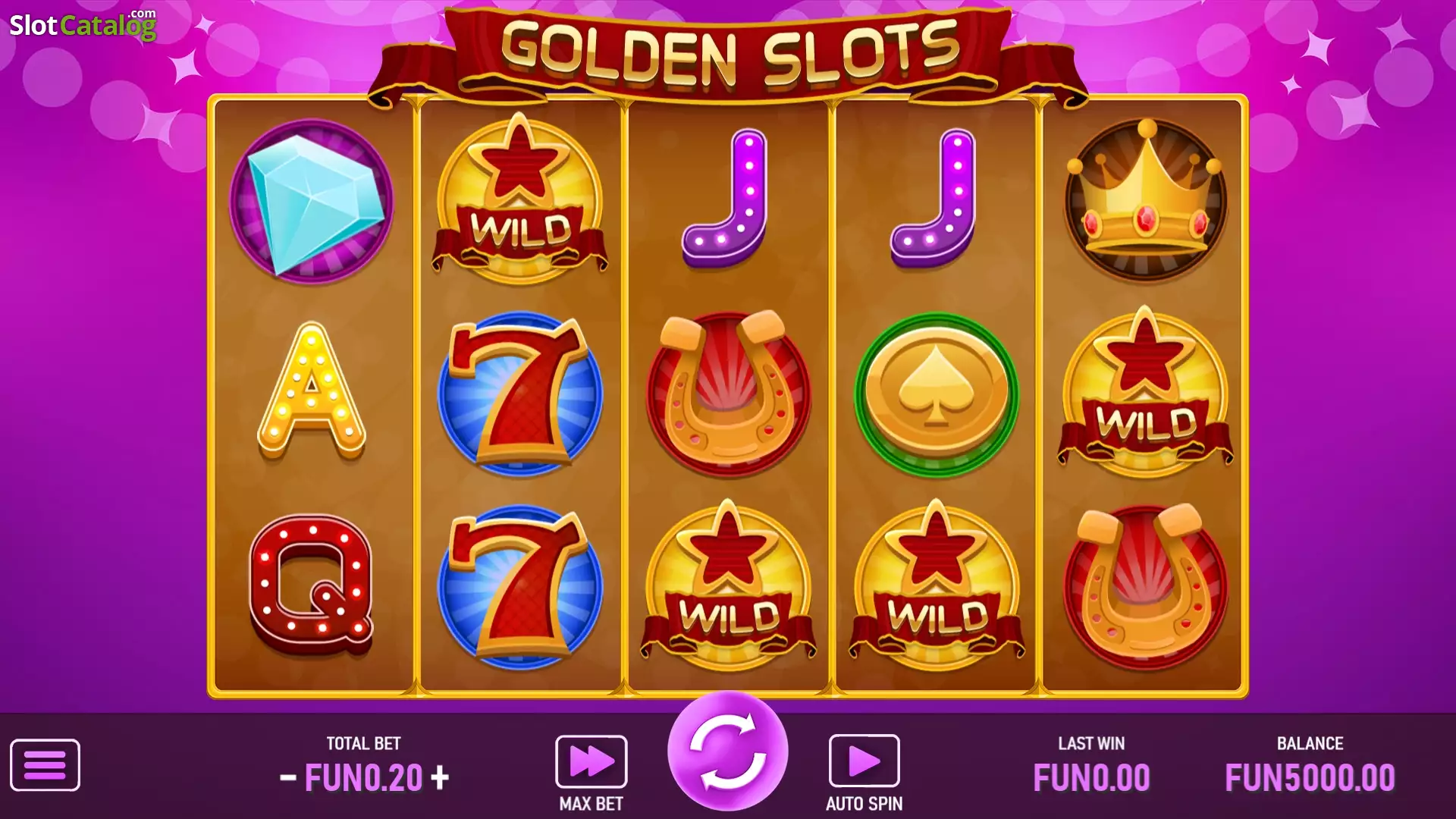Click the purple spin button

pos(728,752)
